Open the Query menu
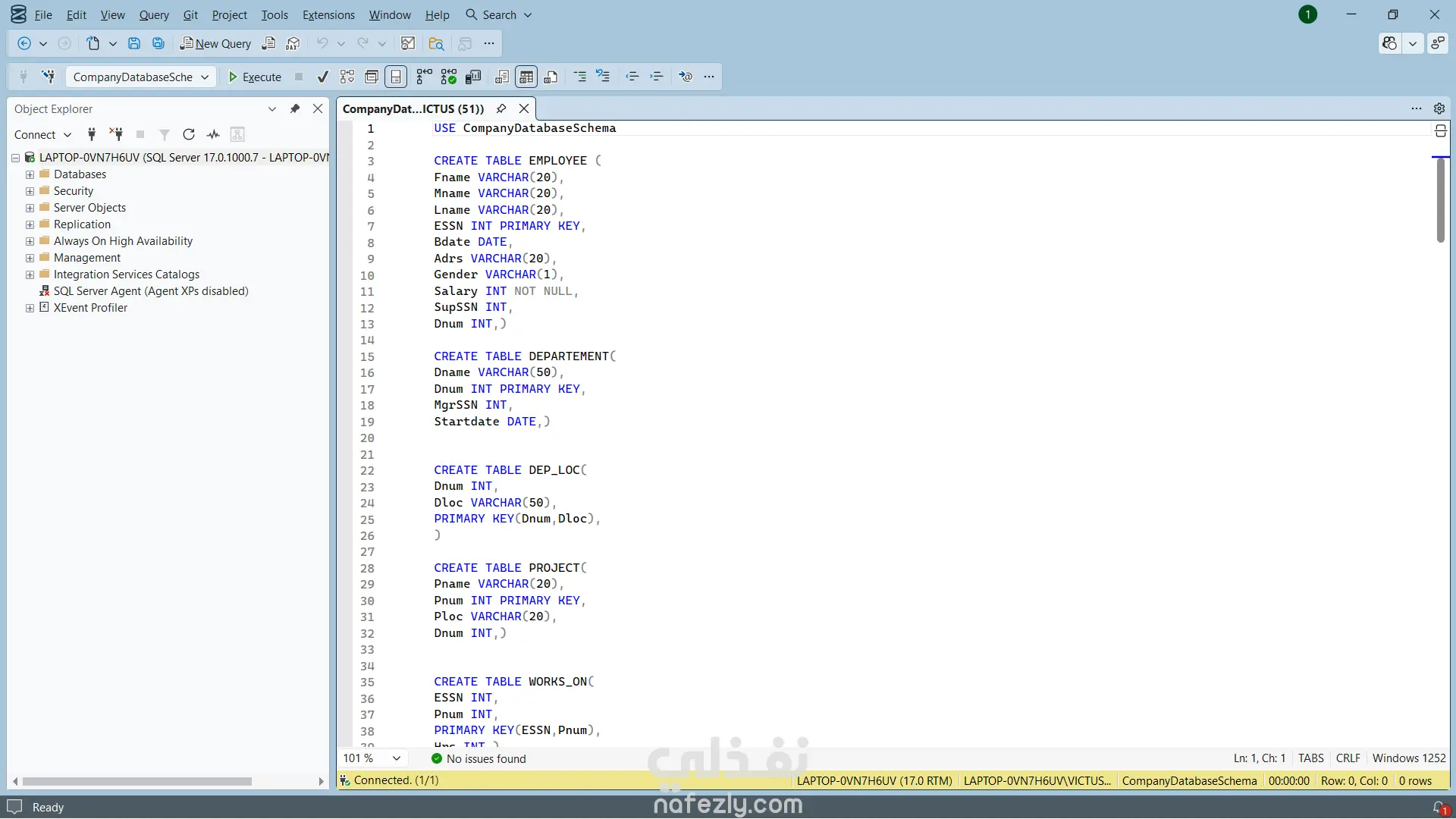This screenshot has width=1456, height=819. tap(154, 14)
